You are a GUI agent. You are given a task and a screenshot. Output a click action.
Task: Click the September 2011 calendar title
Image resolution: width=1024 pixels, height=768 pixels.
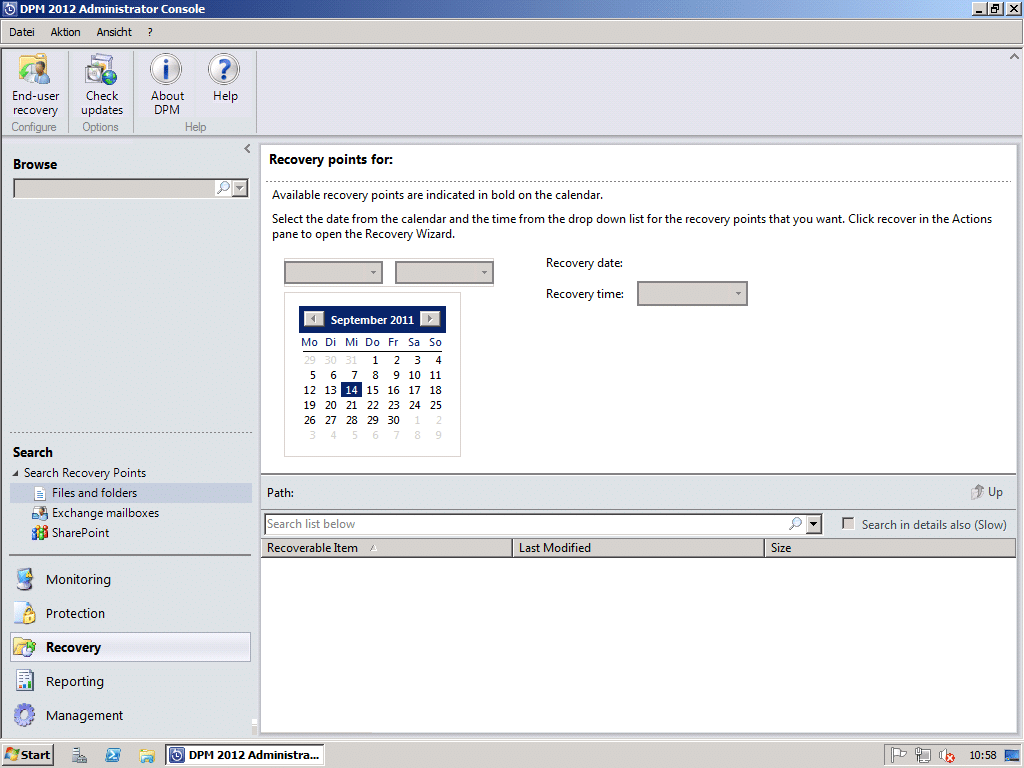pyautogui.click(x=372, y=319)
